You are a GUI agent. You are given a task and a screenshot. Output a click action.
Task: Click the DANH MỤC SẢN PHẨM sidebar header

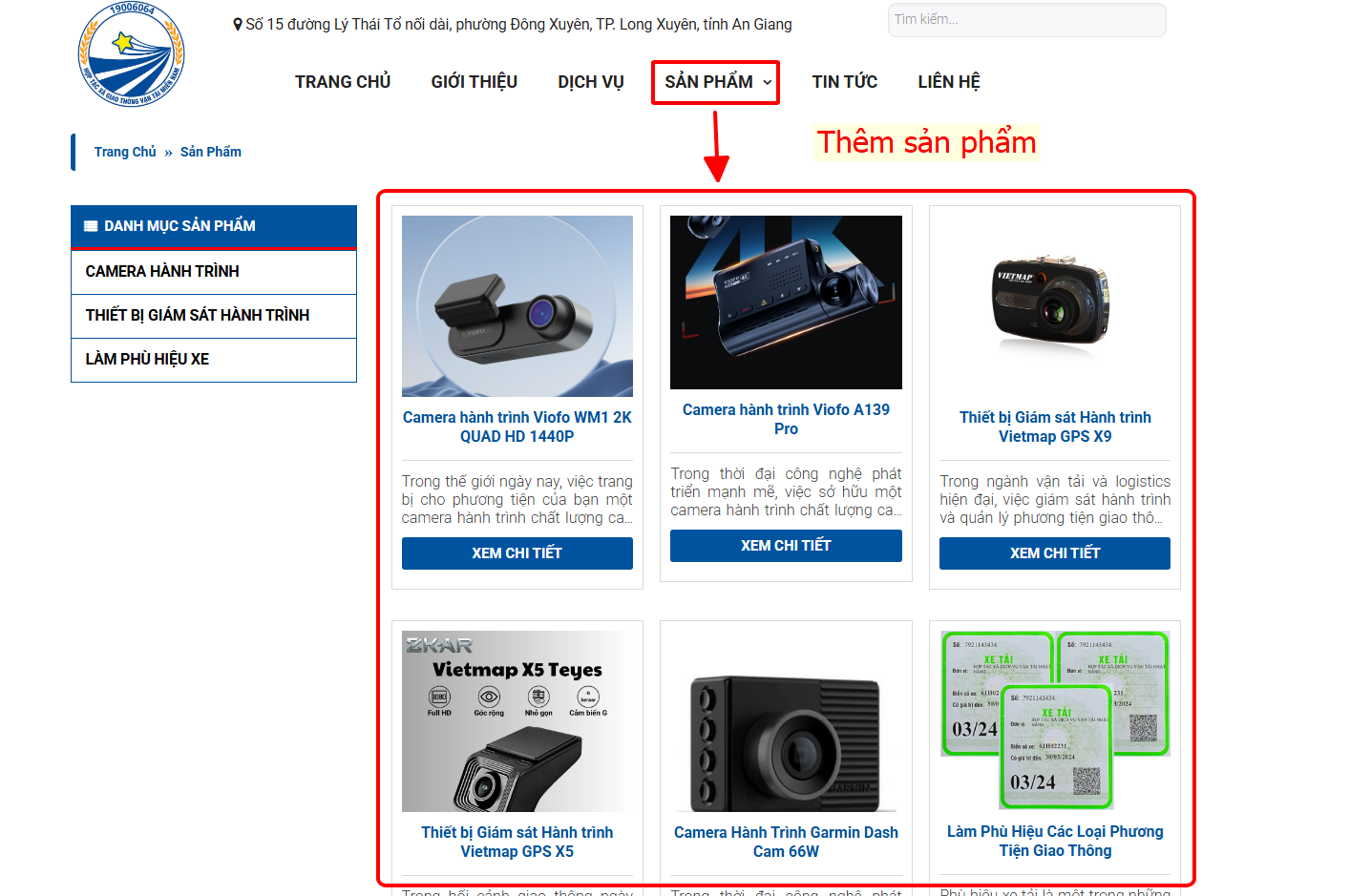point(214,227)
